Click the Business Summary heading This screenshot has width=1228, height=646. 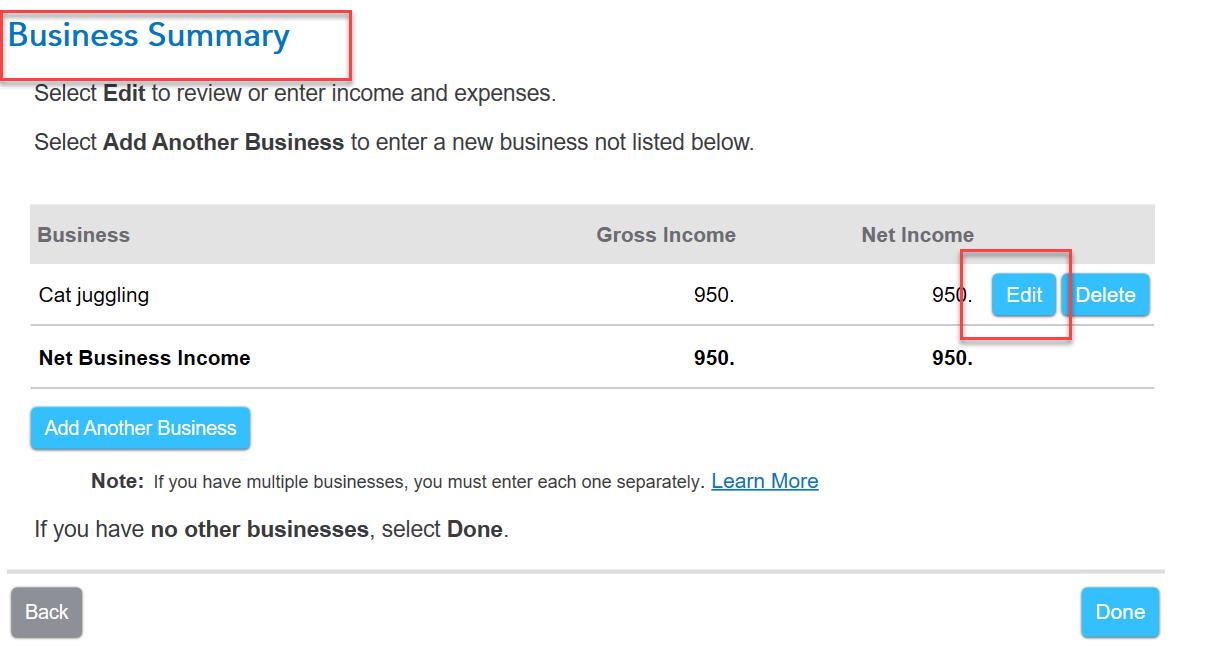point(149,37)
